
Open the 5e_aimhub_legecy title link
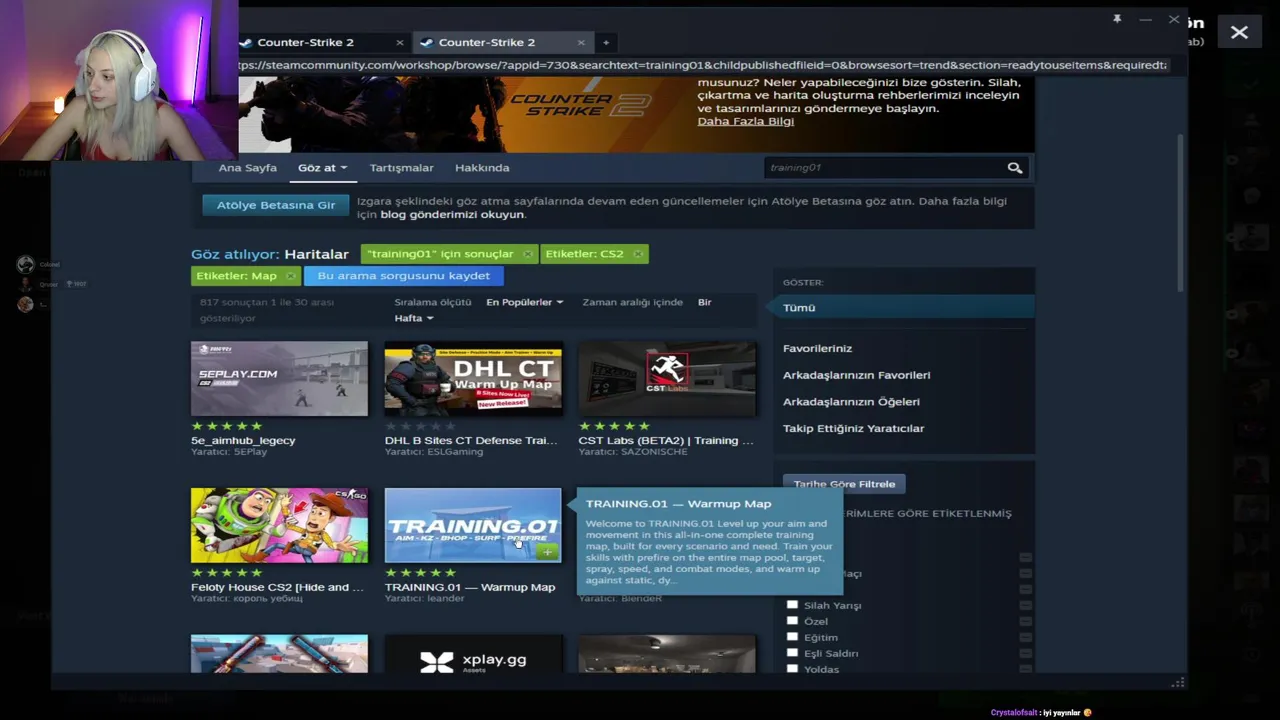coord(243,440)
